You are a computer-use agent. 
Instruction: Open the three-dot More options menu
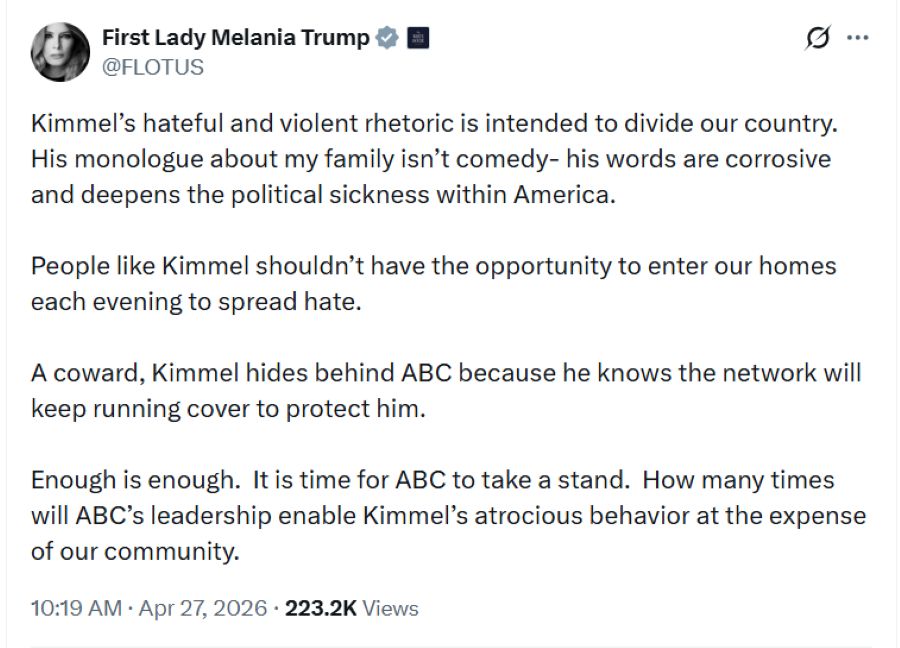click(x=857, y=39)
